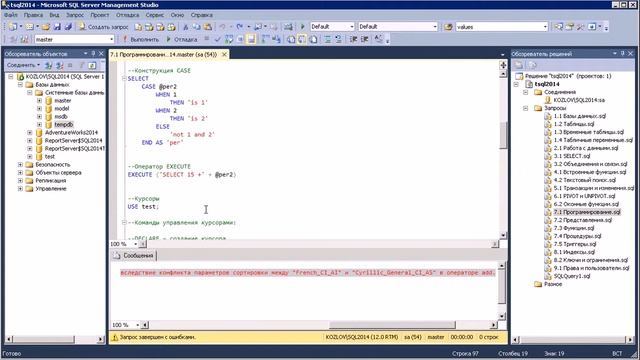Click the find icon beside values box
The height and width of the screenshot is (360, 640).
tap(448, 27)
